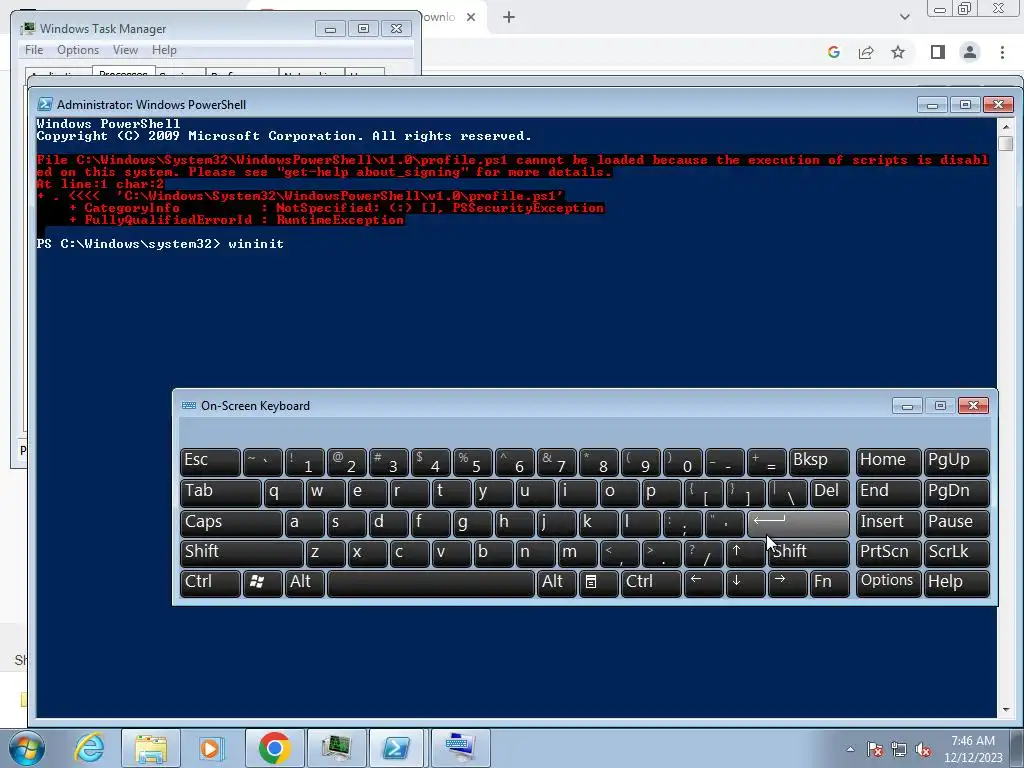
Task: Open Internet Explorer from taskbar
Action: 89,748
